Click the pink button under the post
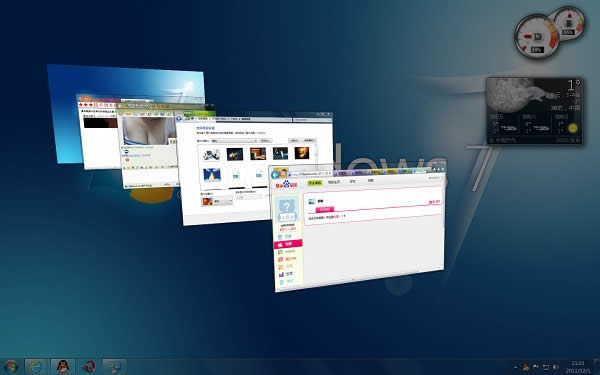 [x=324, y=209]
